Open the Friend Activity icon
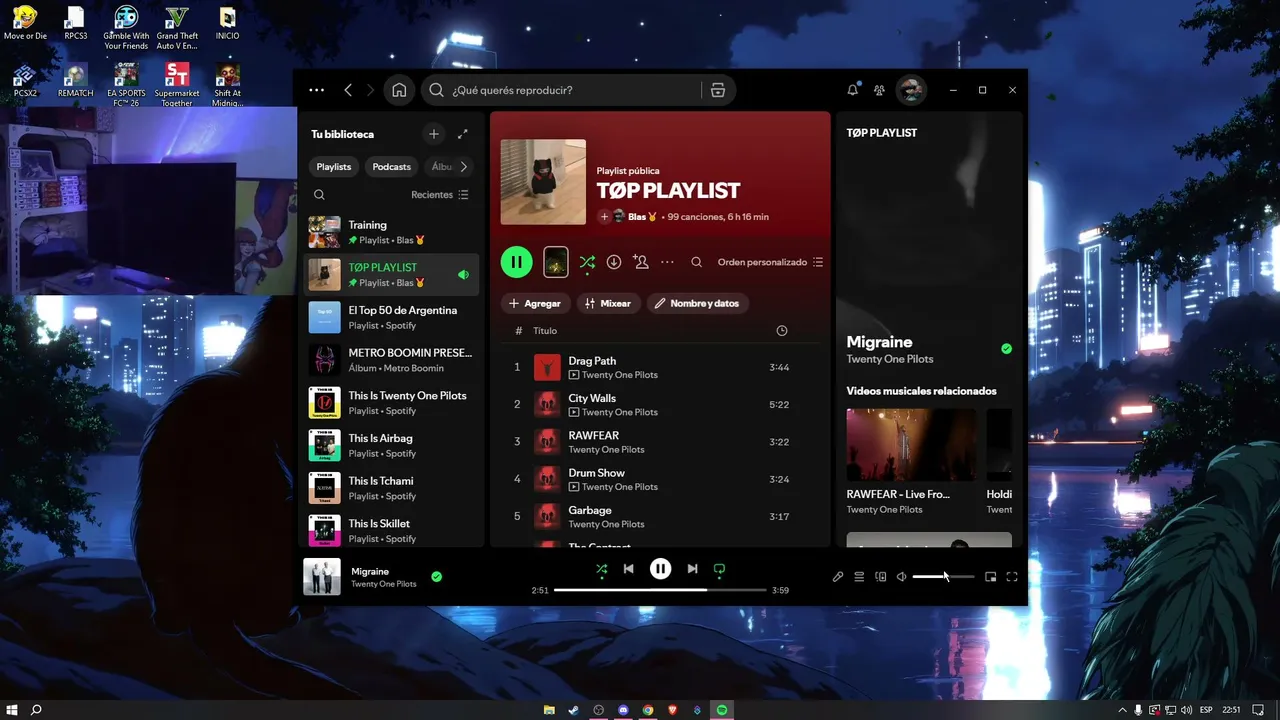Screen dimensions: 1280x720 [879, 90]
